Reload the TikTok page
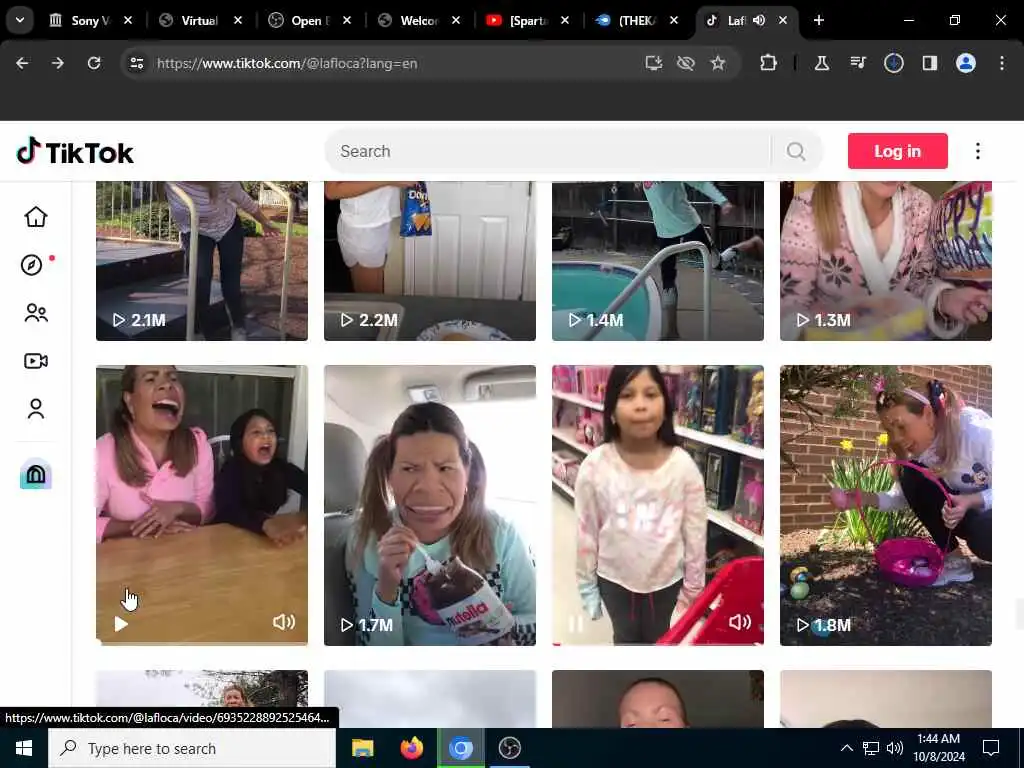Viewport: 1024px width, 768px height. coord(94,63)
